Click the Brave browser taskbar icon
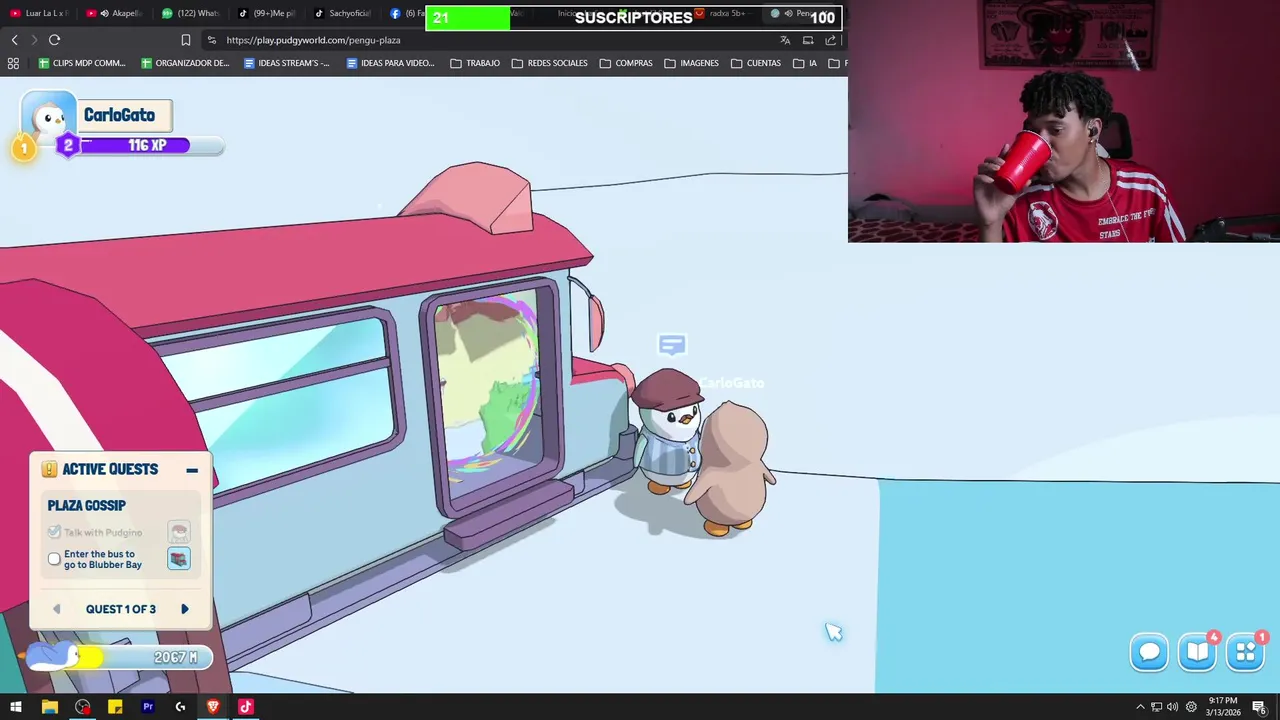 (x=213, y=707)
